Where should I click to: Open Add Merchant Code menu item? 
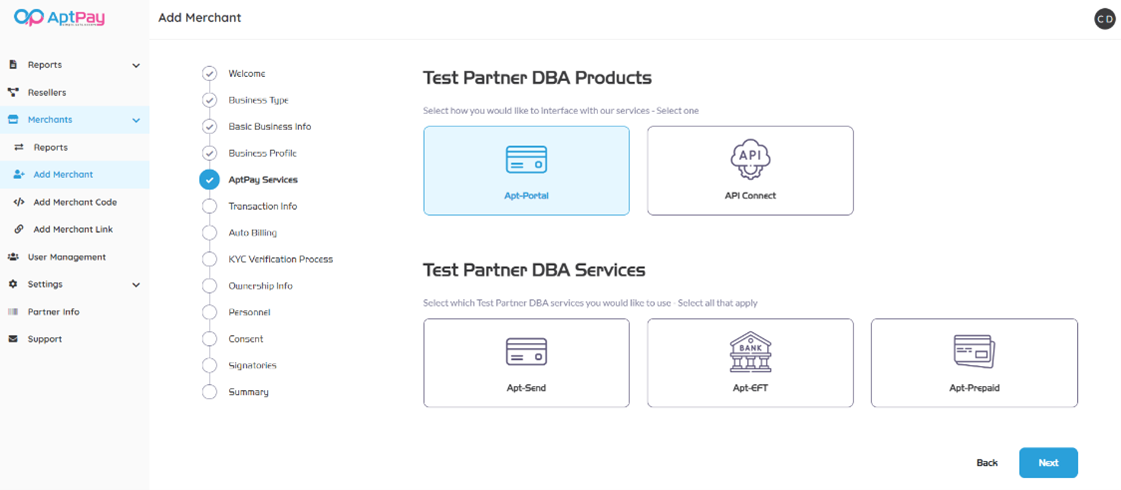coord(75,202)
